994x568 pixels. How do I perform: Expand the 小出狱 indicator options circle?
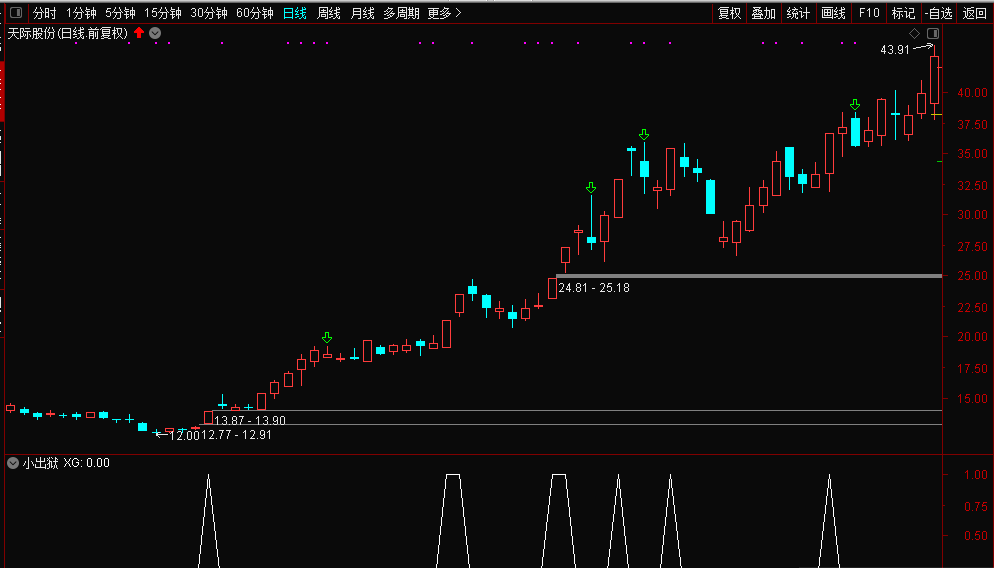click(x=13, y=463)
